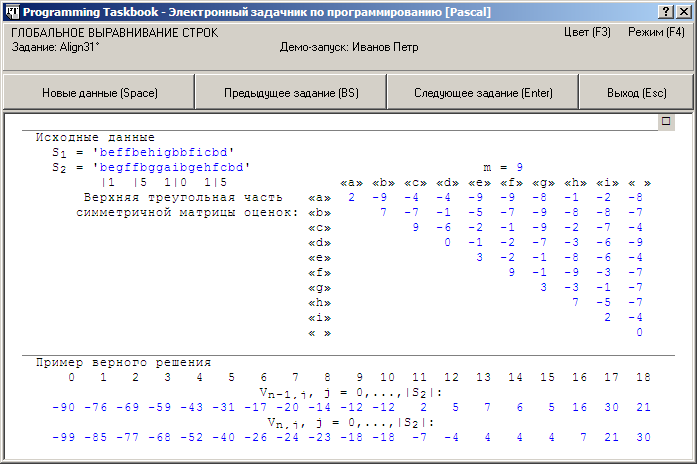This screenshot has width=697, height=464.
Task: Go to Предыдущее задание (BS)
Action: pos(290,93)
